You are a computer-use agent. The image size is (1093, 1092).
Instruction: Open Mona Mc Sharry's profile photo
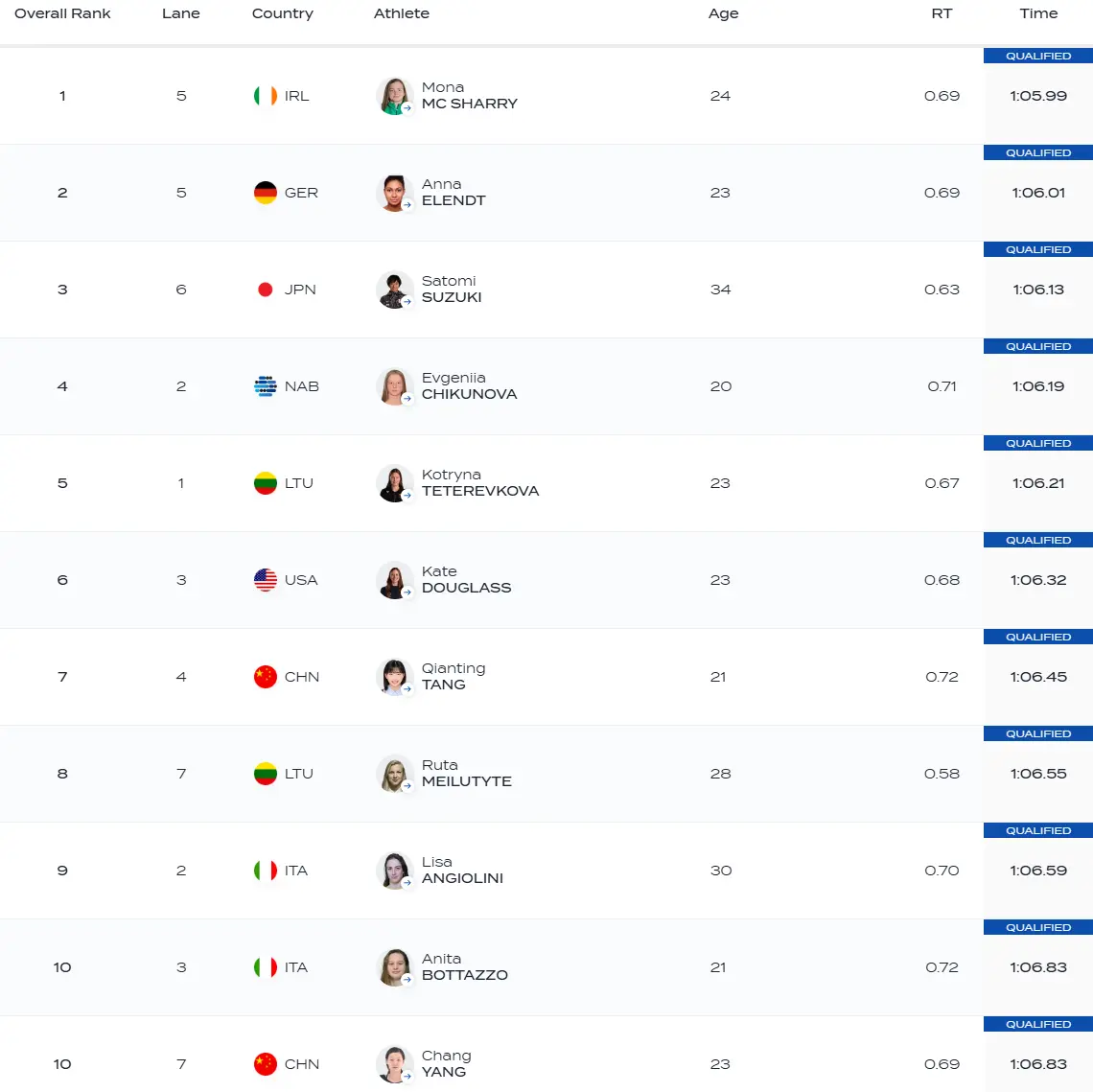394,96
